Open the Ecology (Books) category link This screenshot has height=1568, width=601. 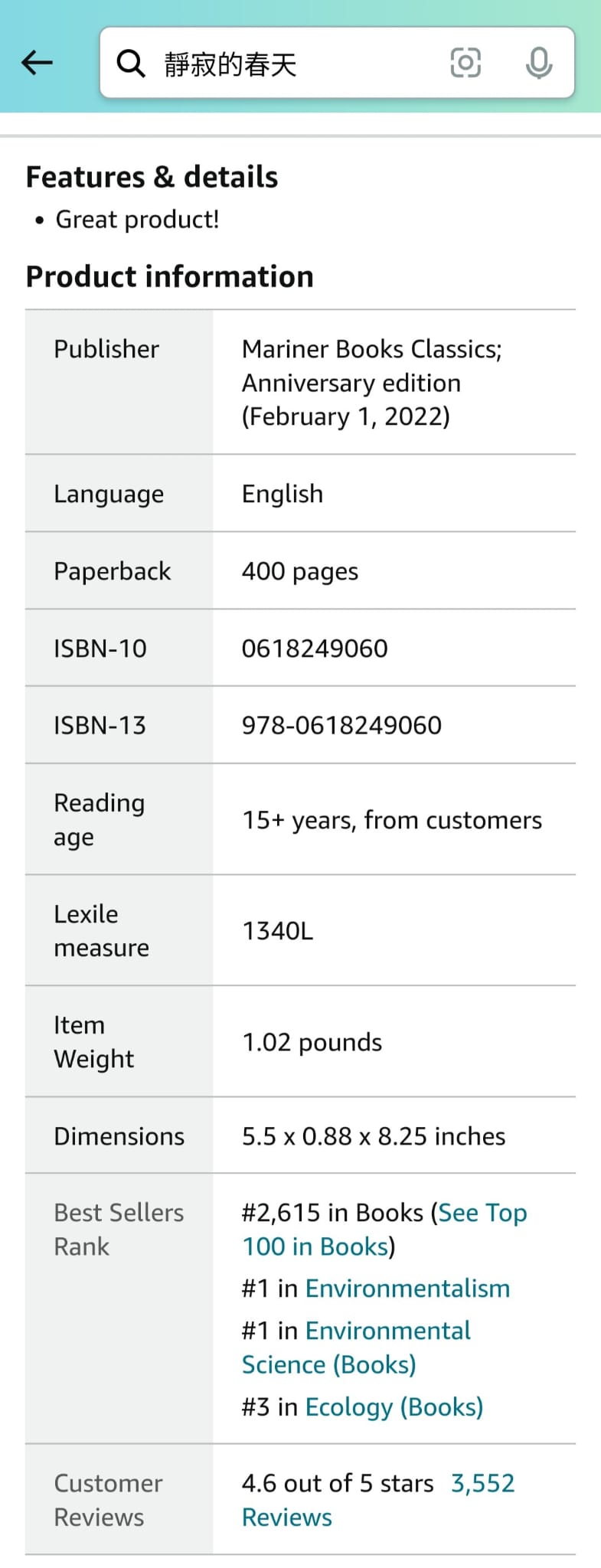[394, 1407]
